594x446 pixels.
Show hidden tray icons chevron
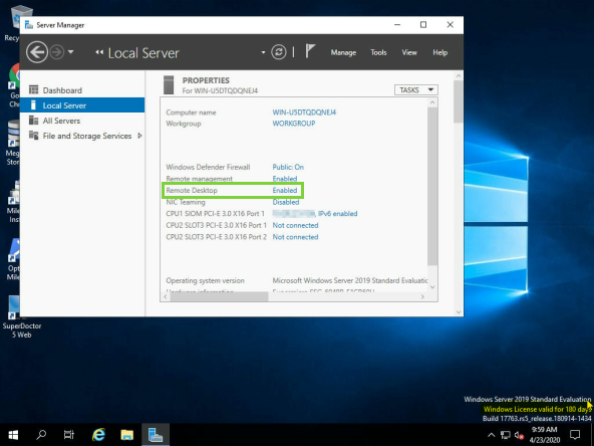[491, 435]
